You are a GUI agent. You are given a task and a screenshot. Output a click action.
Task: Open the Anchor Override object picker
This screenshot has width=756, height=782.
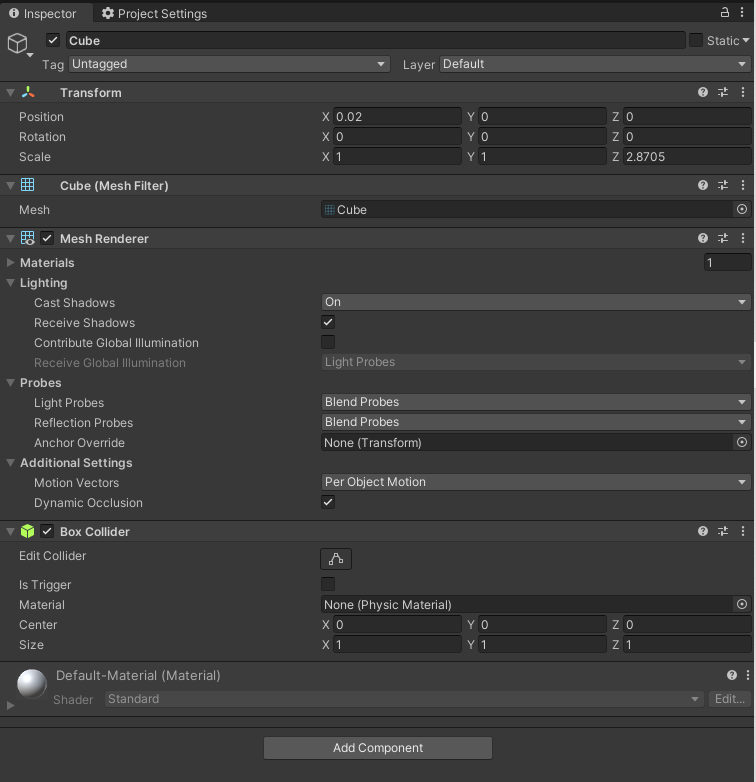tap(742, 442)
